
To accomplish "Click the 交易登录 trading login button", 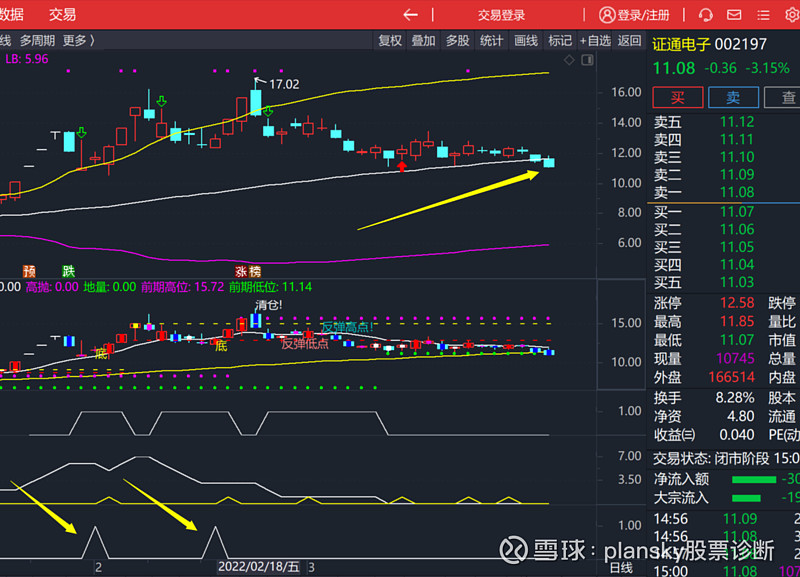I will 500,15.
